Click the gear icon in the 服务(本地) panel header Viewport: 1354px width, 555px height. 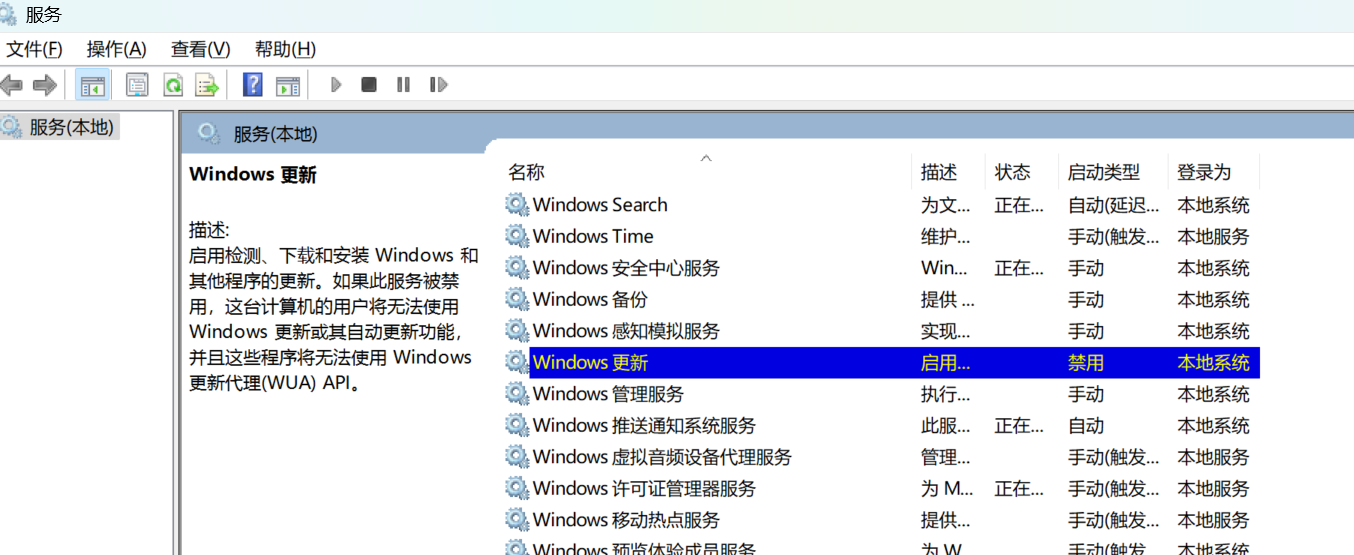point(209,133)
